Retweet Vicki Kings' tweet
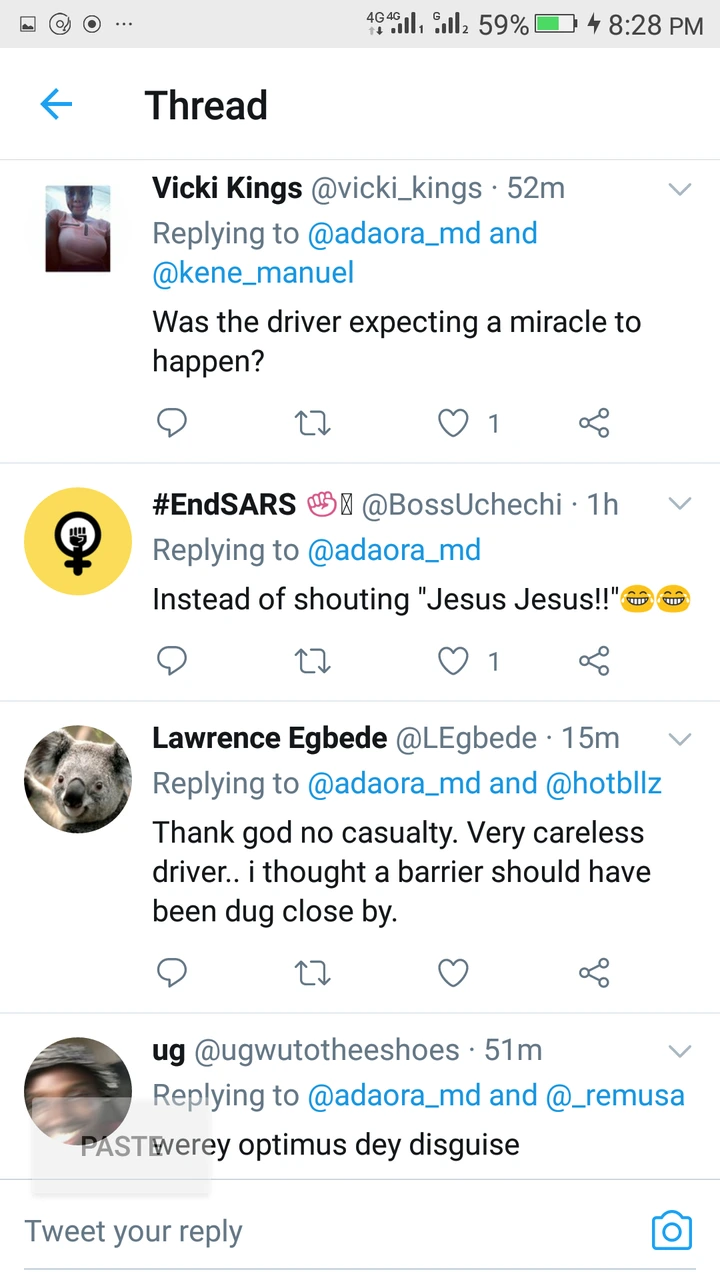The image size is (720, 1280). tap(314, 424)
